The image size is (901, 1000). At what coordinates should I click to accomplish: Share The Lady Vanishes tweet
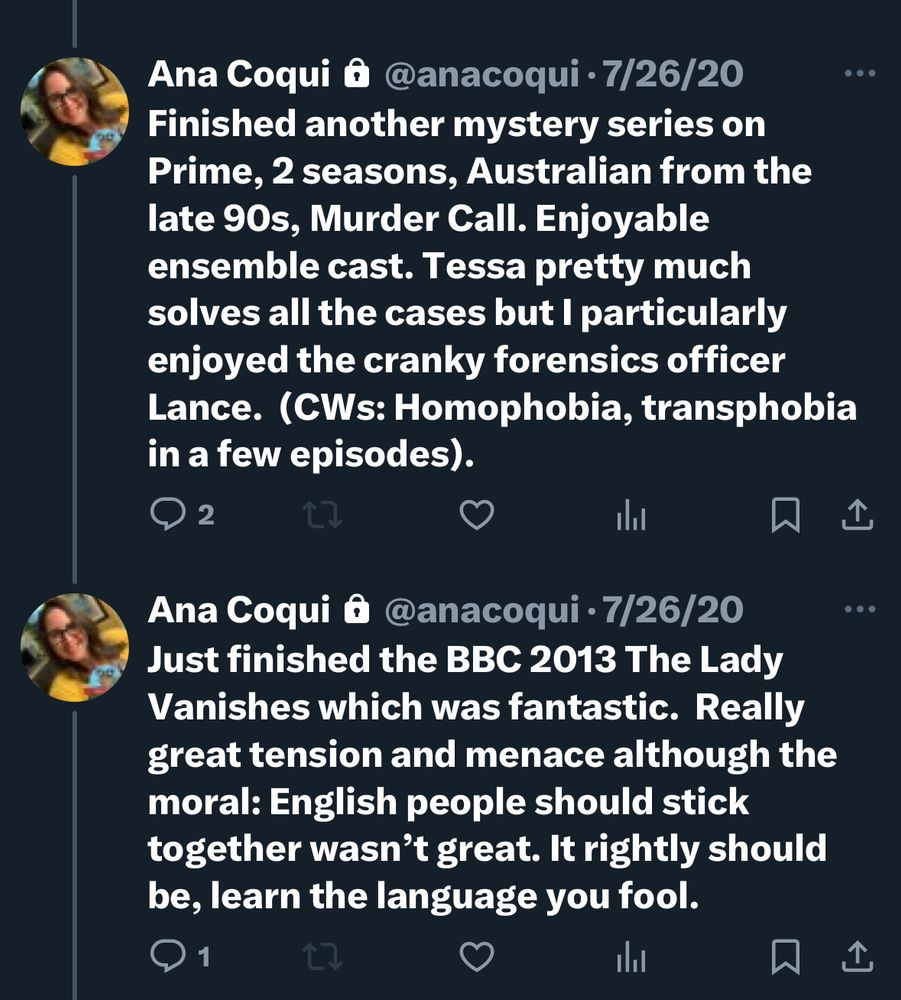coord(858,957)
